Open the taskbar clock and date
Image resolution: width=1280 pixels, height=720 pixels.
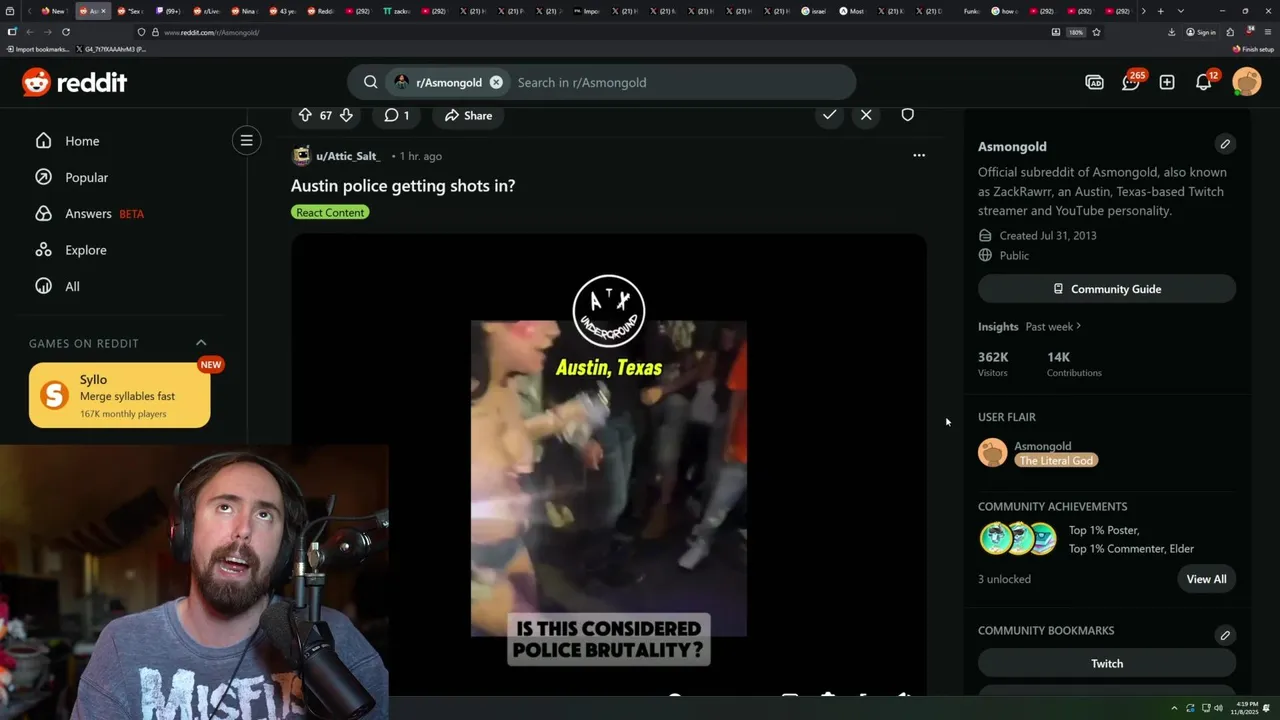point(1246,708)
